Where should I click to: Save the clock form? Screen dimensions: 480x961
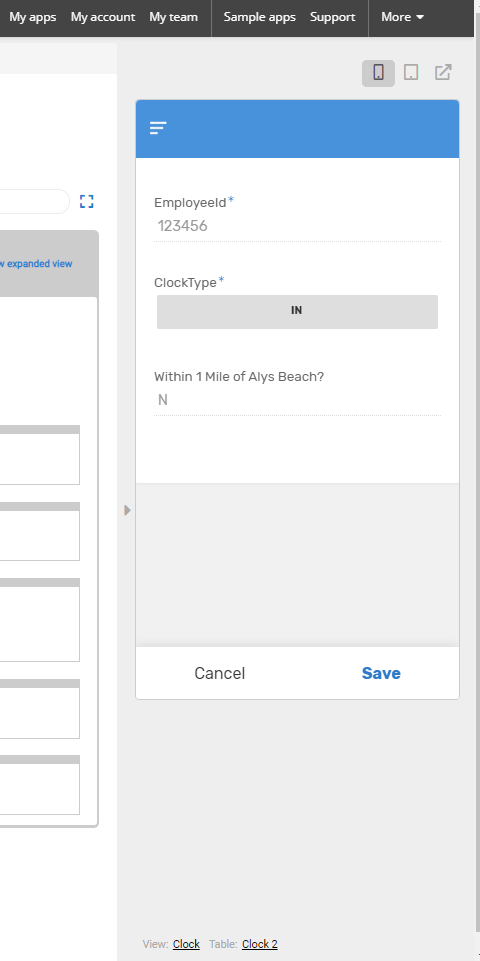pos(381,673)
